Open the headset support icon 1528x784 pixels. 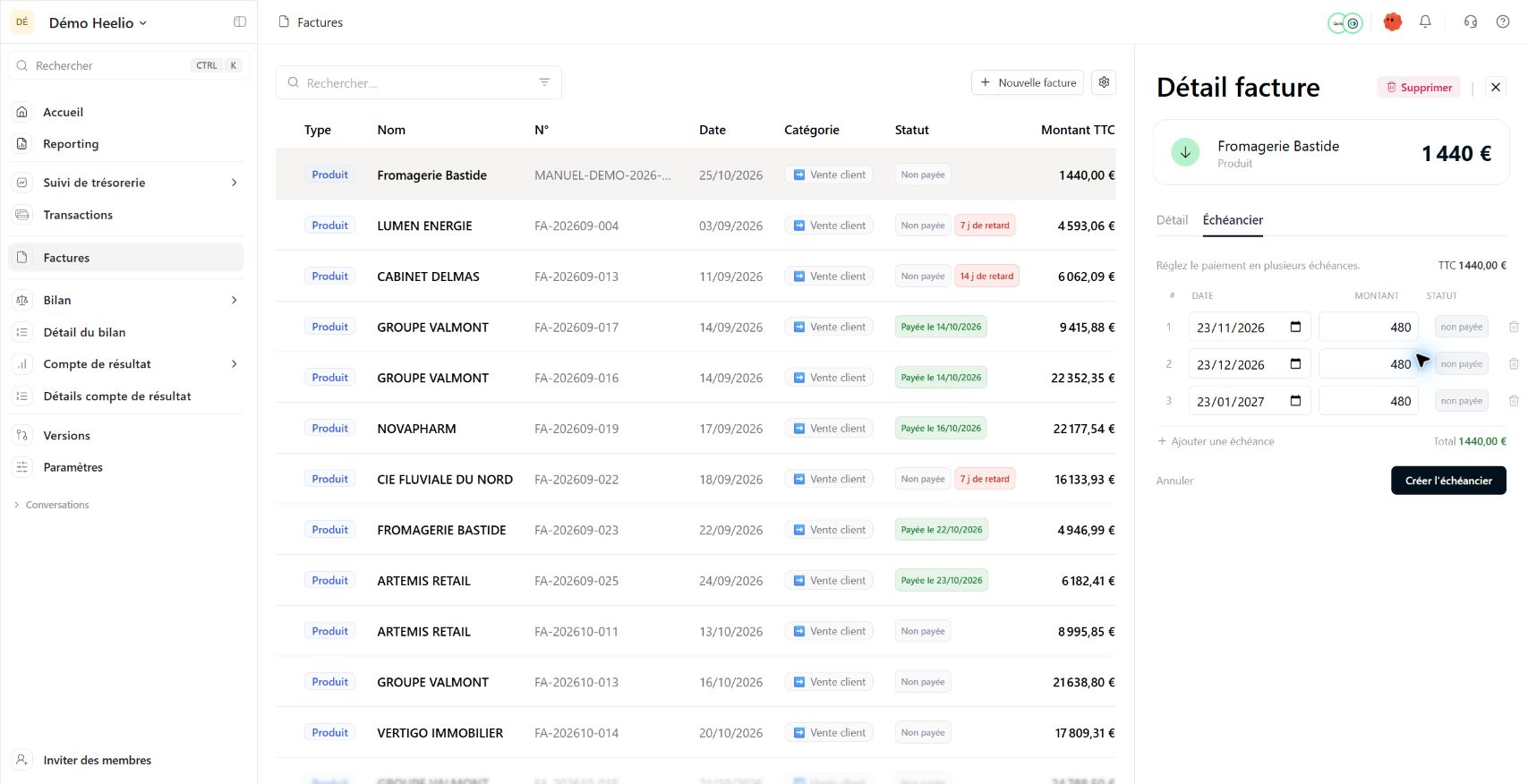click(x=1470, y=21)
